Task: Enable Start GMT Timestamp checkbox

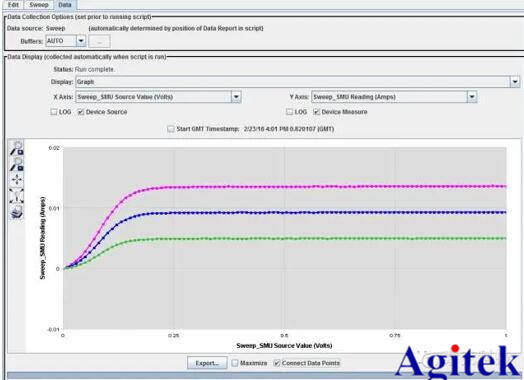Action: tap(170, 129)
